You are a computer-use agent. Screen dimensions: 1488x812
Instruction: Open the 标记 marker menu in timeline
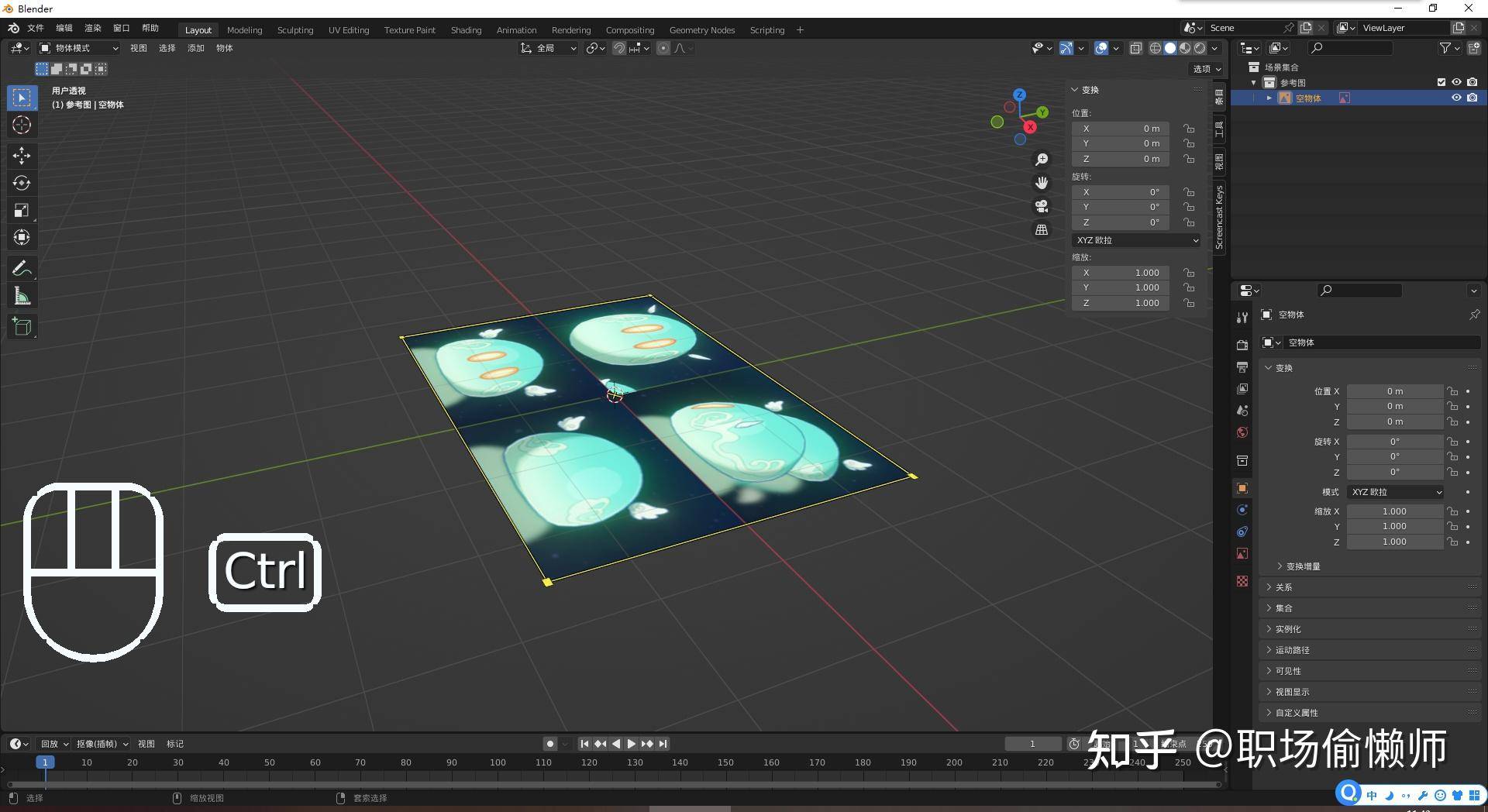175,744
